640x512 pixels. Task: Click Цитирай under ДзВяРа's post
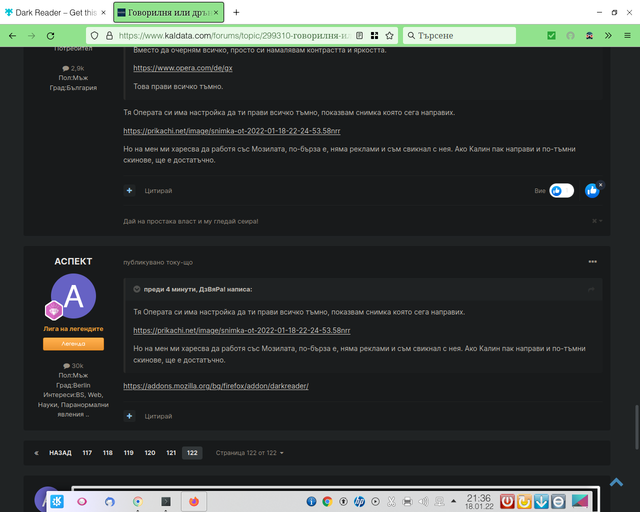[158, 191]
